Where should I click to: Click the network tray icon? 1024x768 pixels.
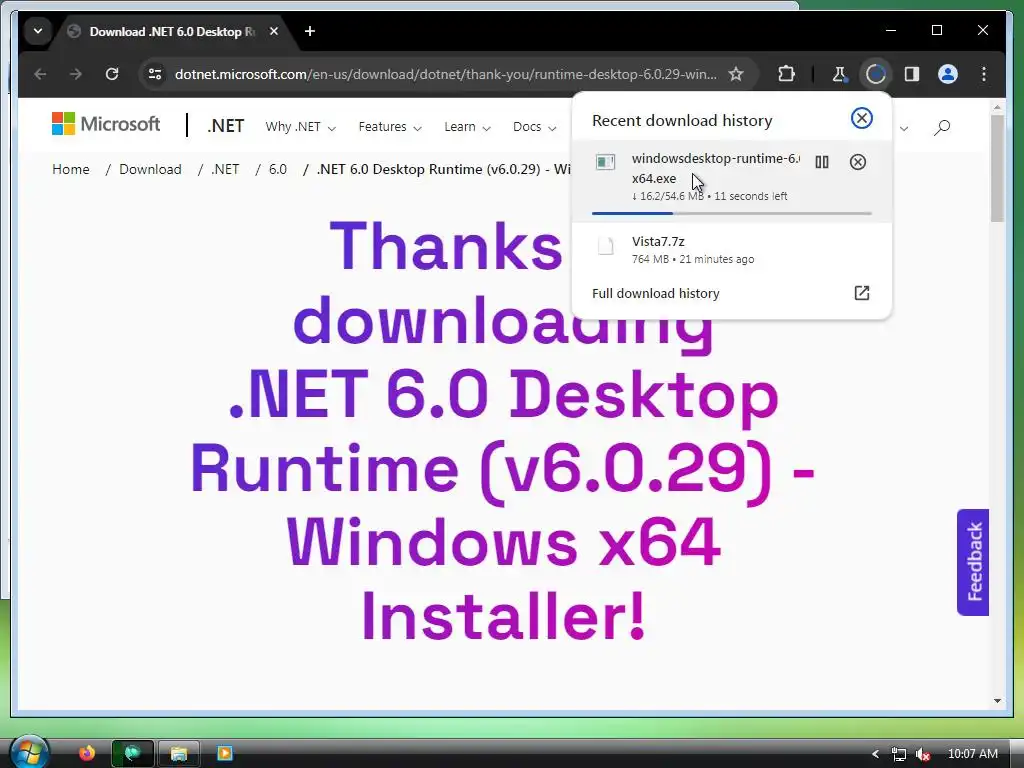click(x=899, y=754)
